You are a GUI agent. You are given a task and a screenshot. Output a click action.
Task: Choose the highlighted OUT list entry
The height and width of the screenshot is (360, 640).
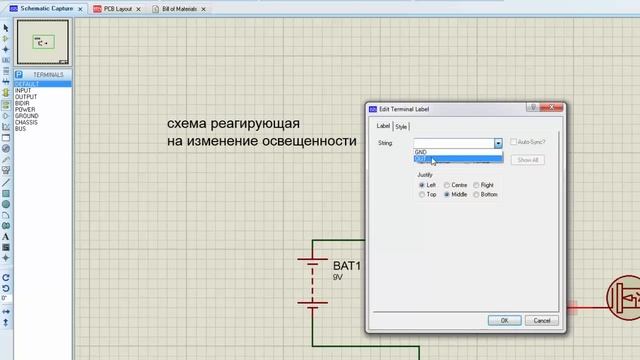point(458,159)
